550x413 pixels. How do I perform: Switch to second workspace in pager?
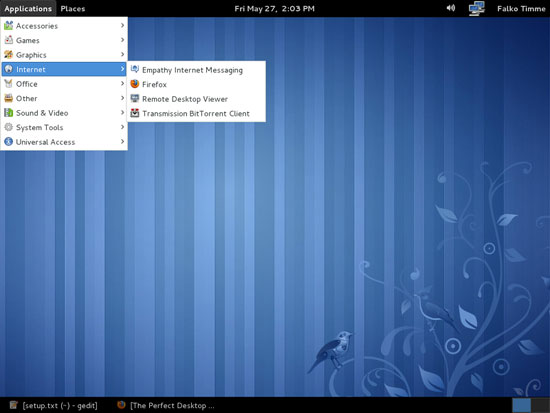click(x=540, y=406)
